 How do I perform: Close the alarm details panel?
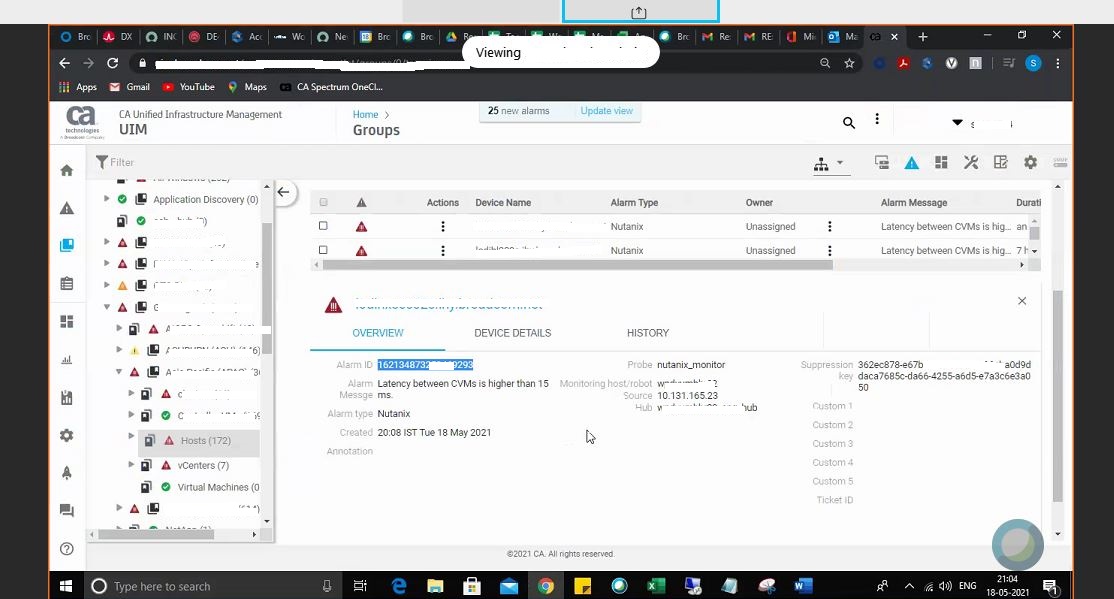1022,301
